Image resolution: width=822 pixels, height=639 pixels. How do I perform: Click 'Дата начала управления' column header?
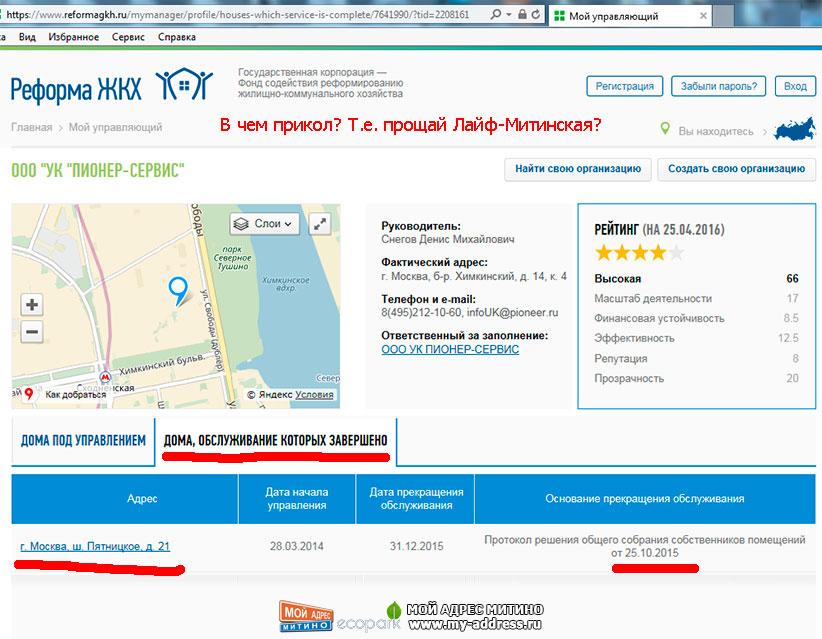(297, 499)
